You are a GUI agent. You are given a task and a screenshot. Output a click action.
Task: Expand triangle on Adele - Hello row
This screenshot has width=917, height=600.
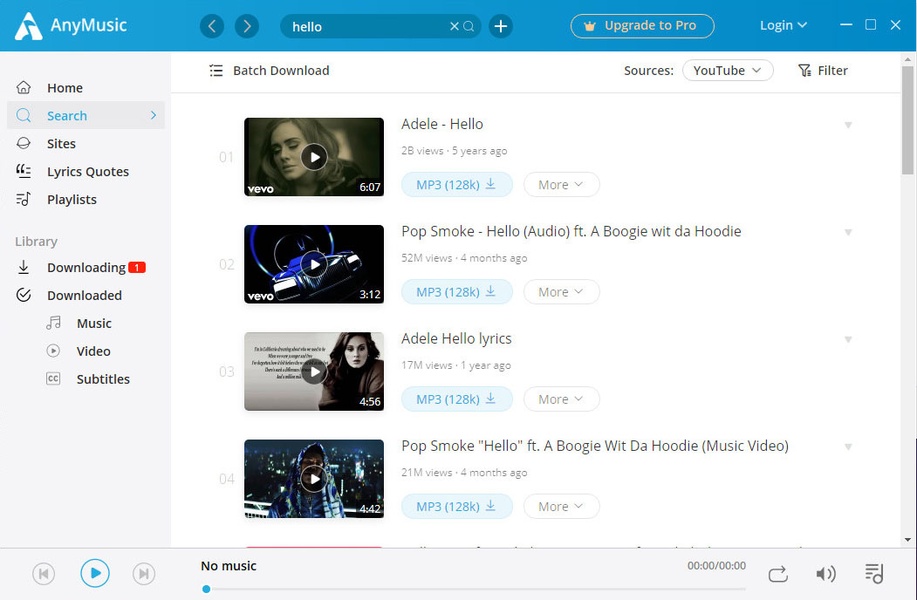[x=848, y=125]
